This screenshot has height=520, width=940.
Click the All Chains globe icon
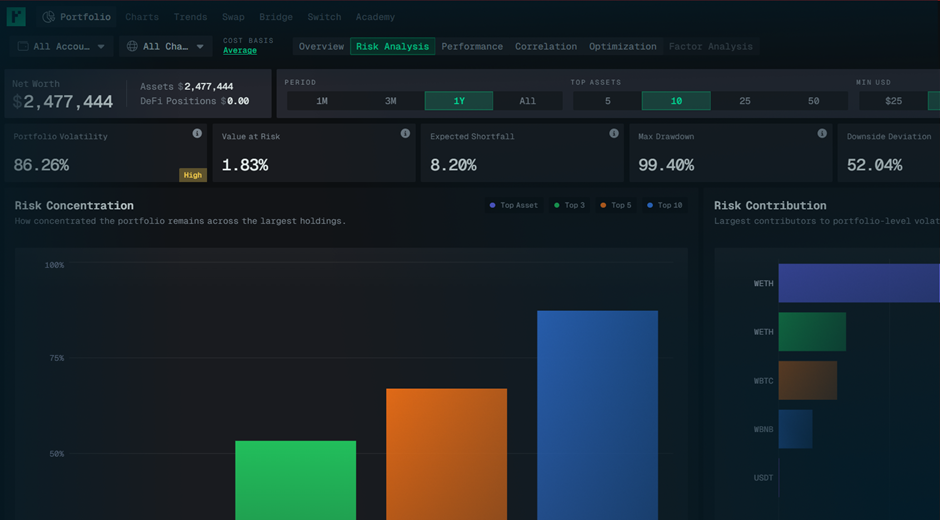click(132, 46)
